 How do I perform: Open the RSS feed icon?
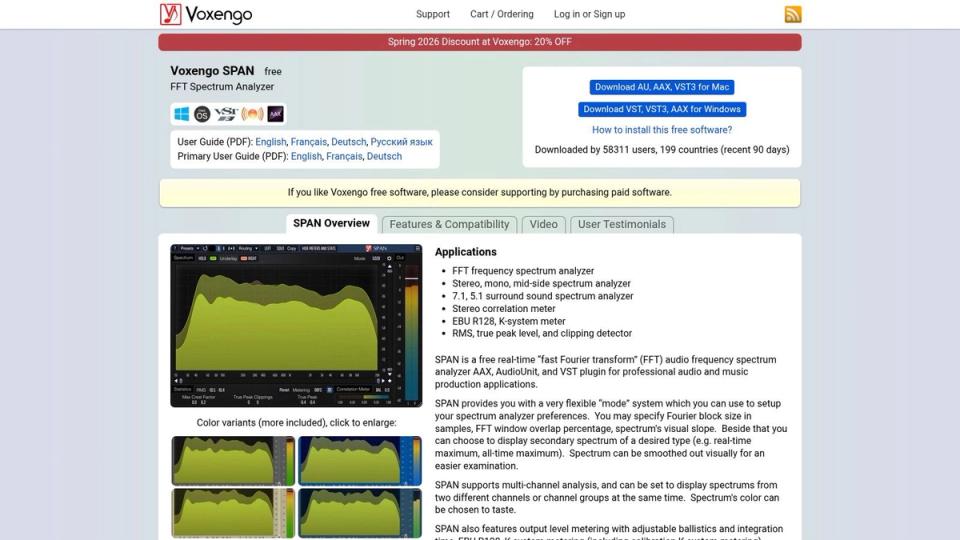pos(793,14)
